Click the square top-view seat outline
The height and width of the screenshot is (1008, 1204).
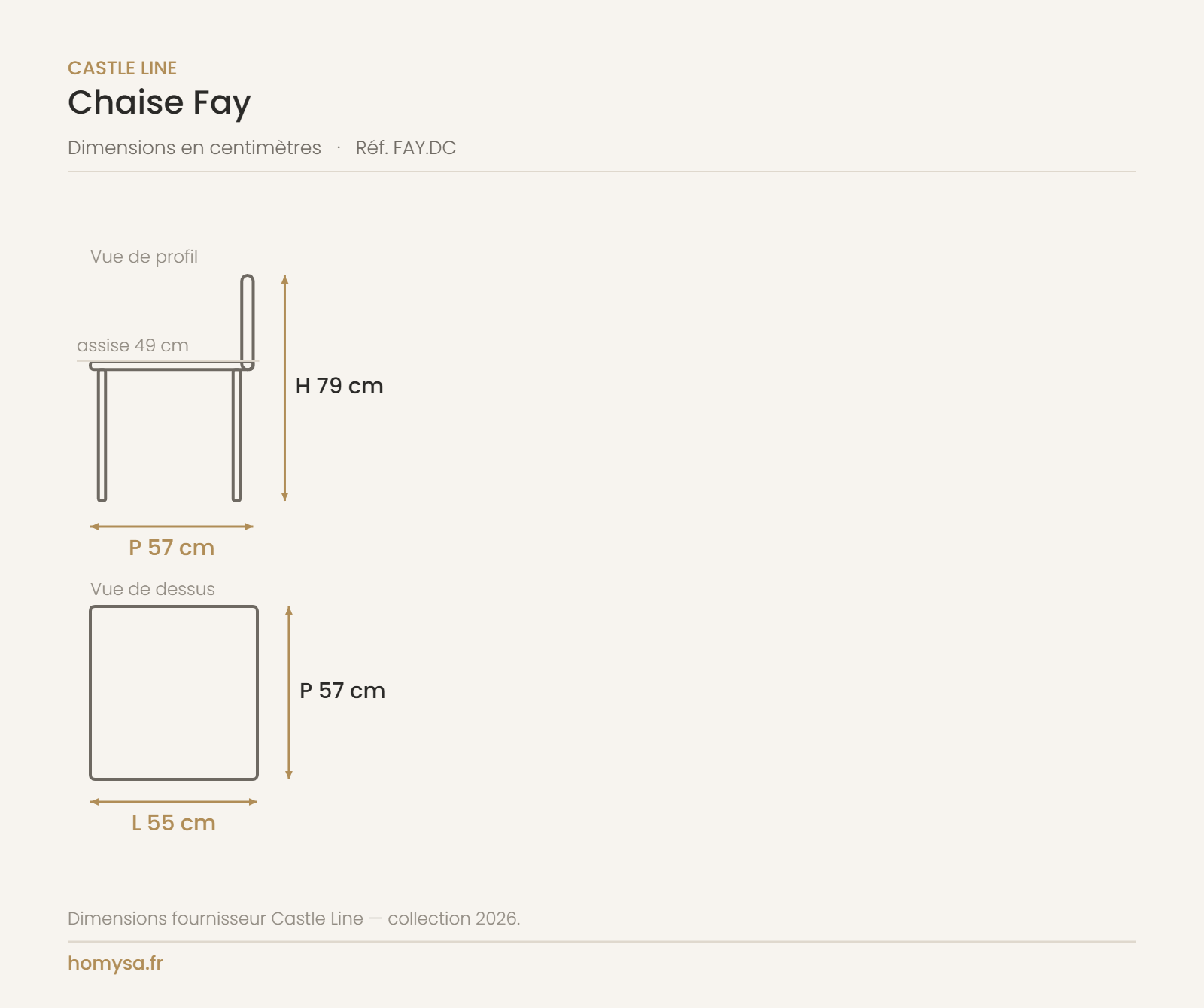[174, 693]
